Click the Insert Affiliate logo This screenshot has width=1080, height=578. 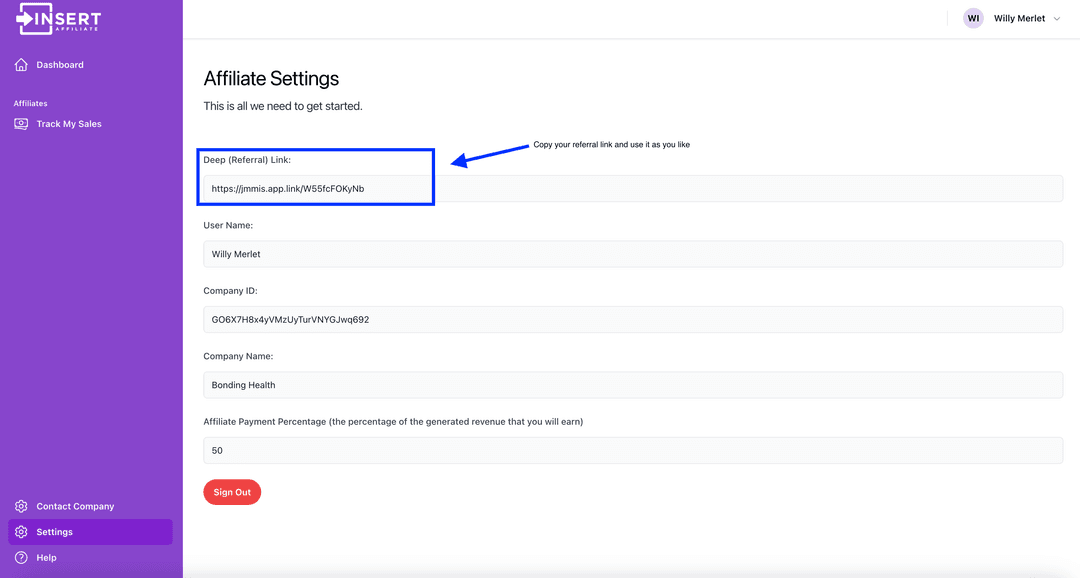56,18
